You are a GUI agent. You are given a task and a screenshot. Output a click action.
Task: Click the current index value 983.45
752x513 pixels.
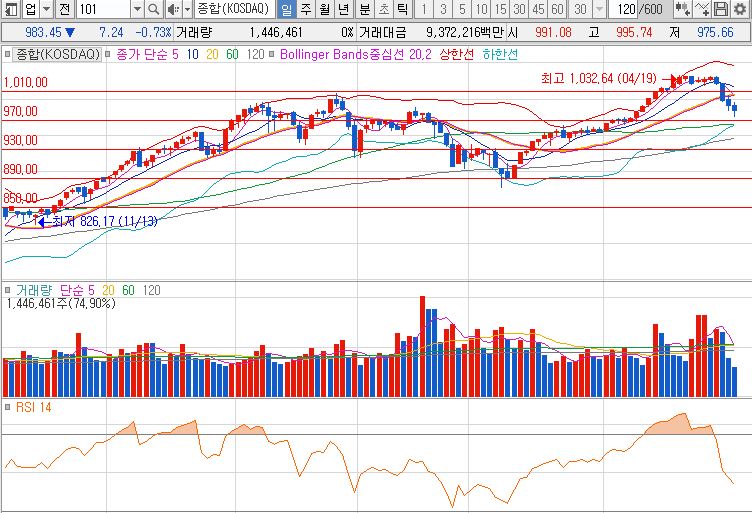point(43,32)
